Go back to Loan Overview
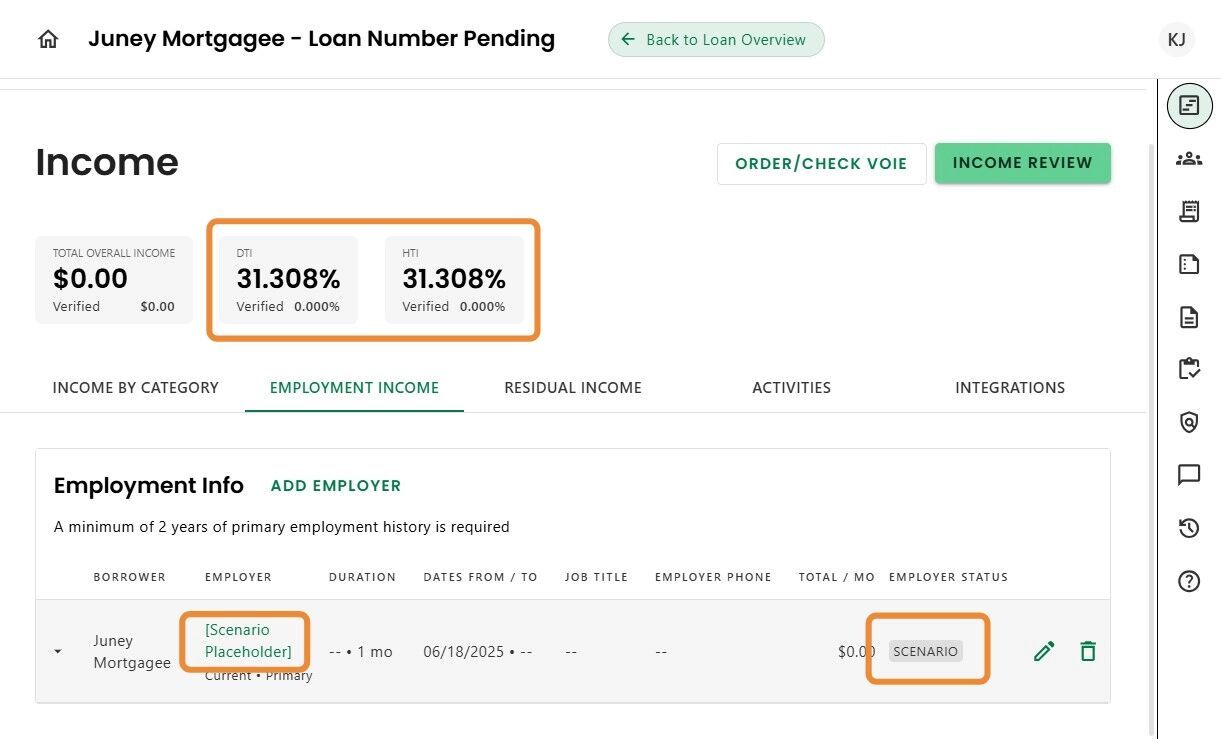This screenshot has width=1221, height=739. (716, 40)
